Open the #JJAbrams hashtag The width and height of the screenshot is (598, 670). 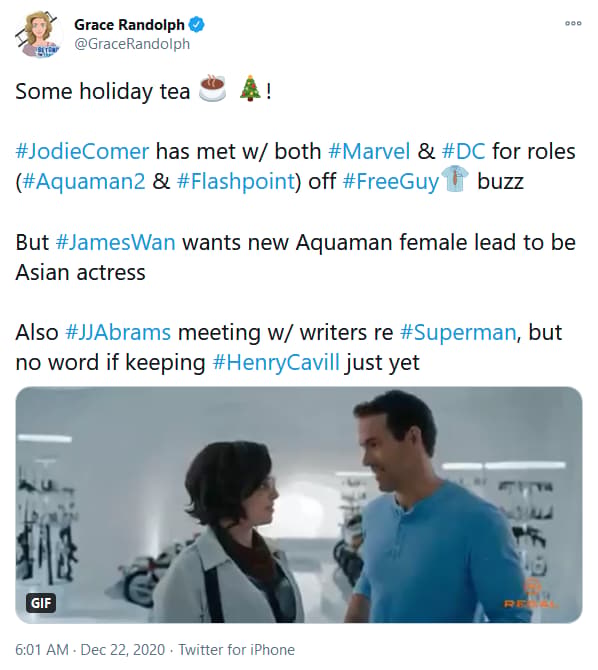click(x=118, y=332)
